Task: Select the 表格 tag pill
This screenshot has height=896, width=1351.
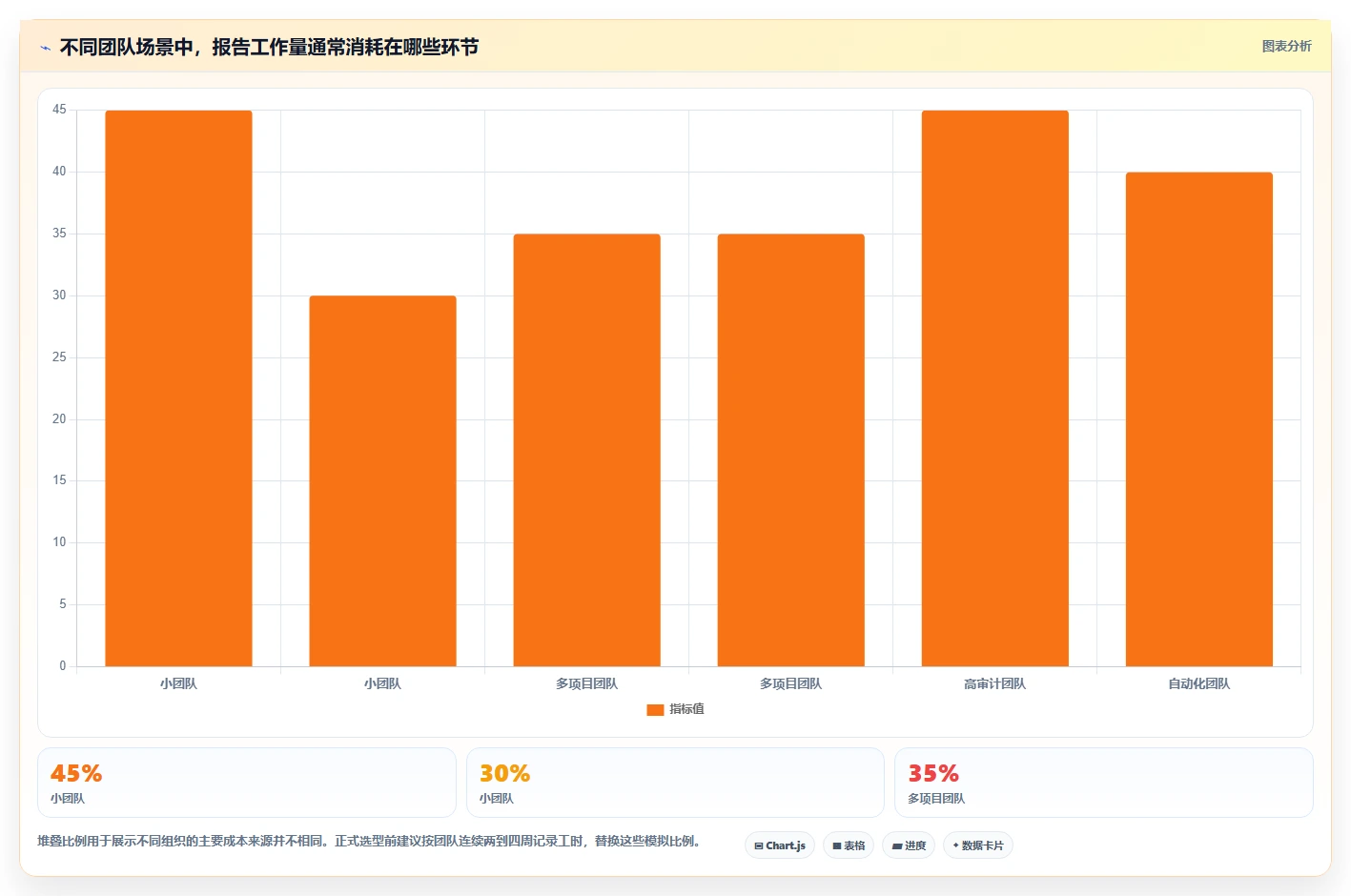Action: pos(849,845)
